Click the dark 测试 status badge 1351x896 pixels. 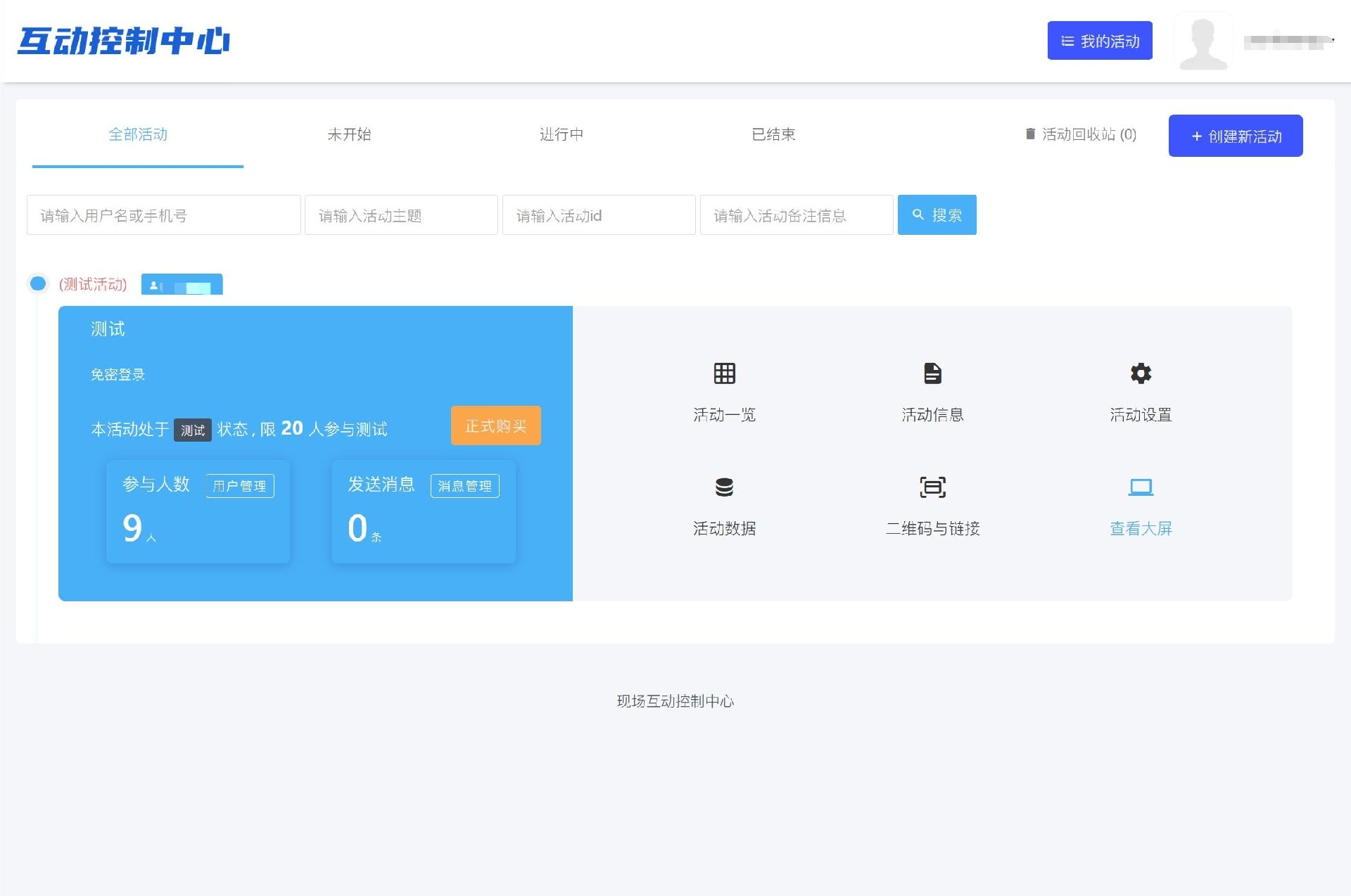pos(193,430)
